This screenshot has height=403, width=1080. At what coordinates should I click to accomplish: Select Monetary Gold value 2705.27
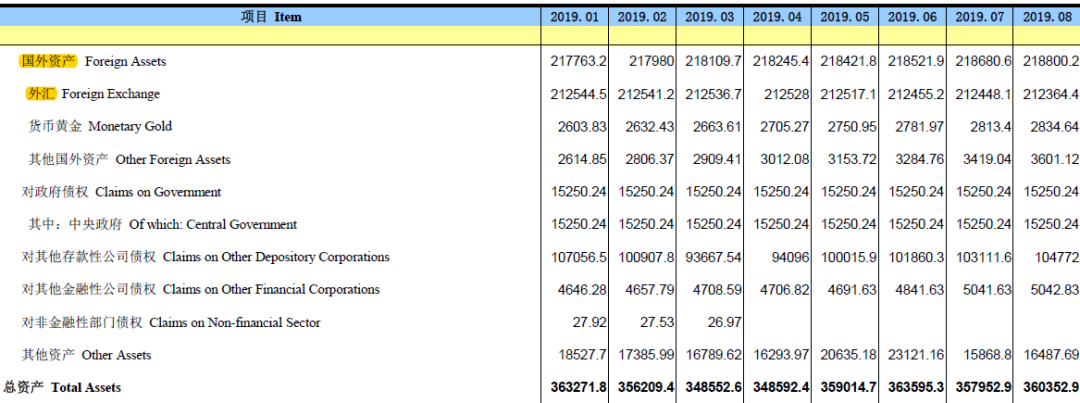[785, 126]
